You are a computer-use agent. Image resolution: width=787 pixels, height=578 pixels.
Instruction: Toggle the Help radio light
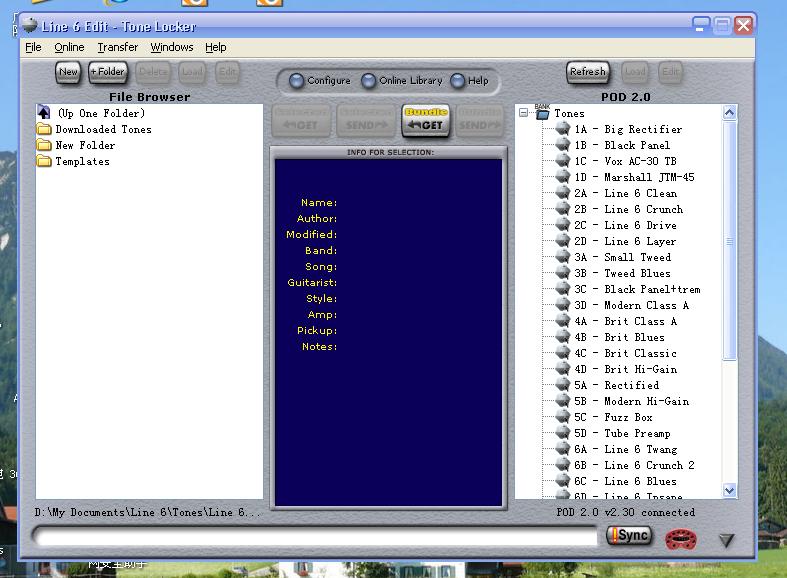pyautogui.click(x=458, y=81)
